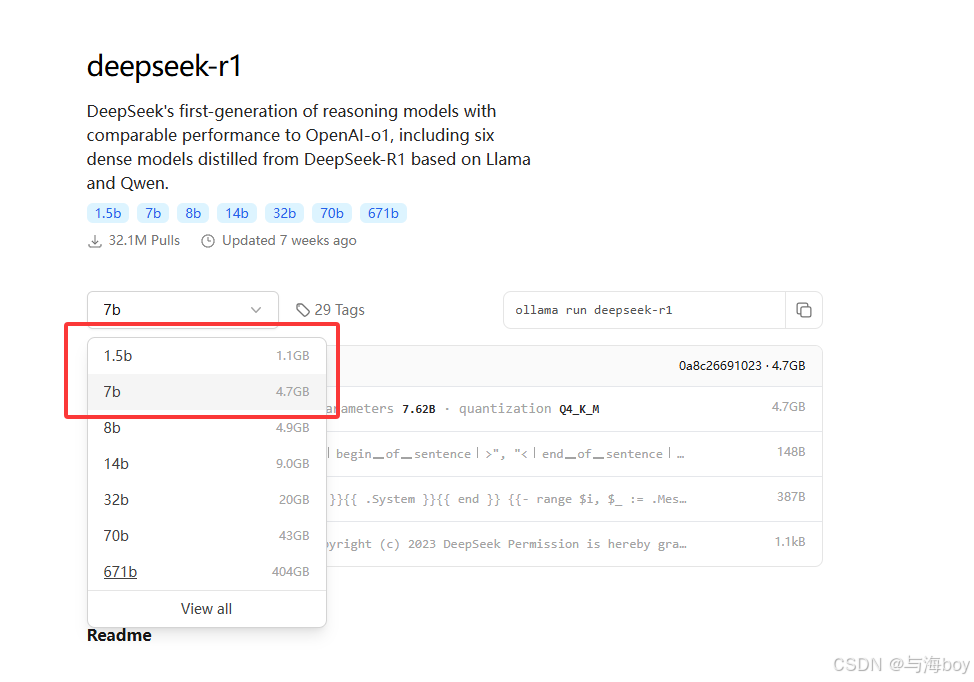
Task: Click the 387B file size value
Action: [x=791, y=496]
